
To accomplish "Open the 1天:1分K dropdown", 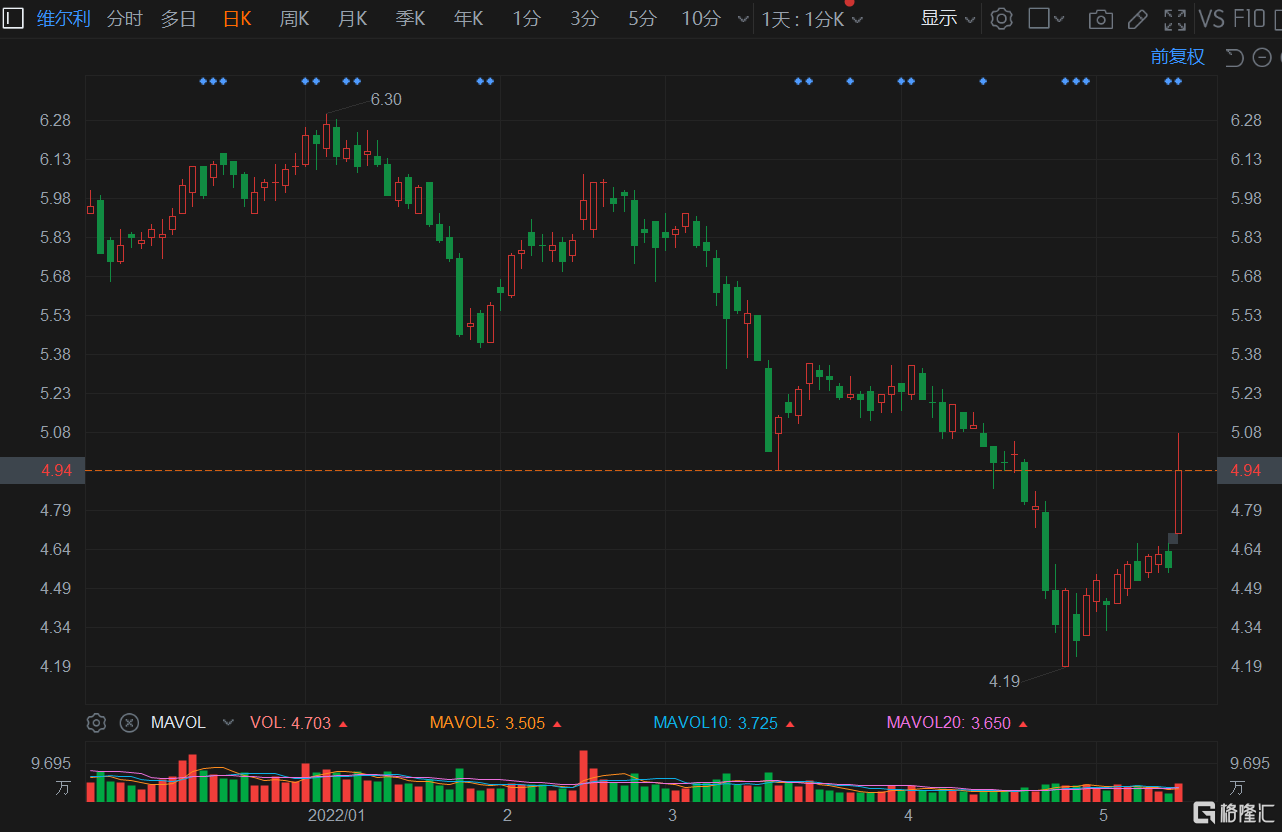I will (812, 19).
